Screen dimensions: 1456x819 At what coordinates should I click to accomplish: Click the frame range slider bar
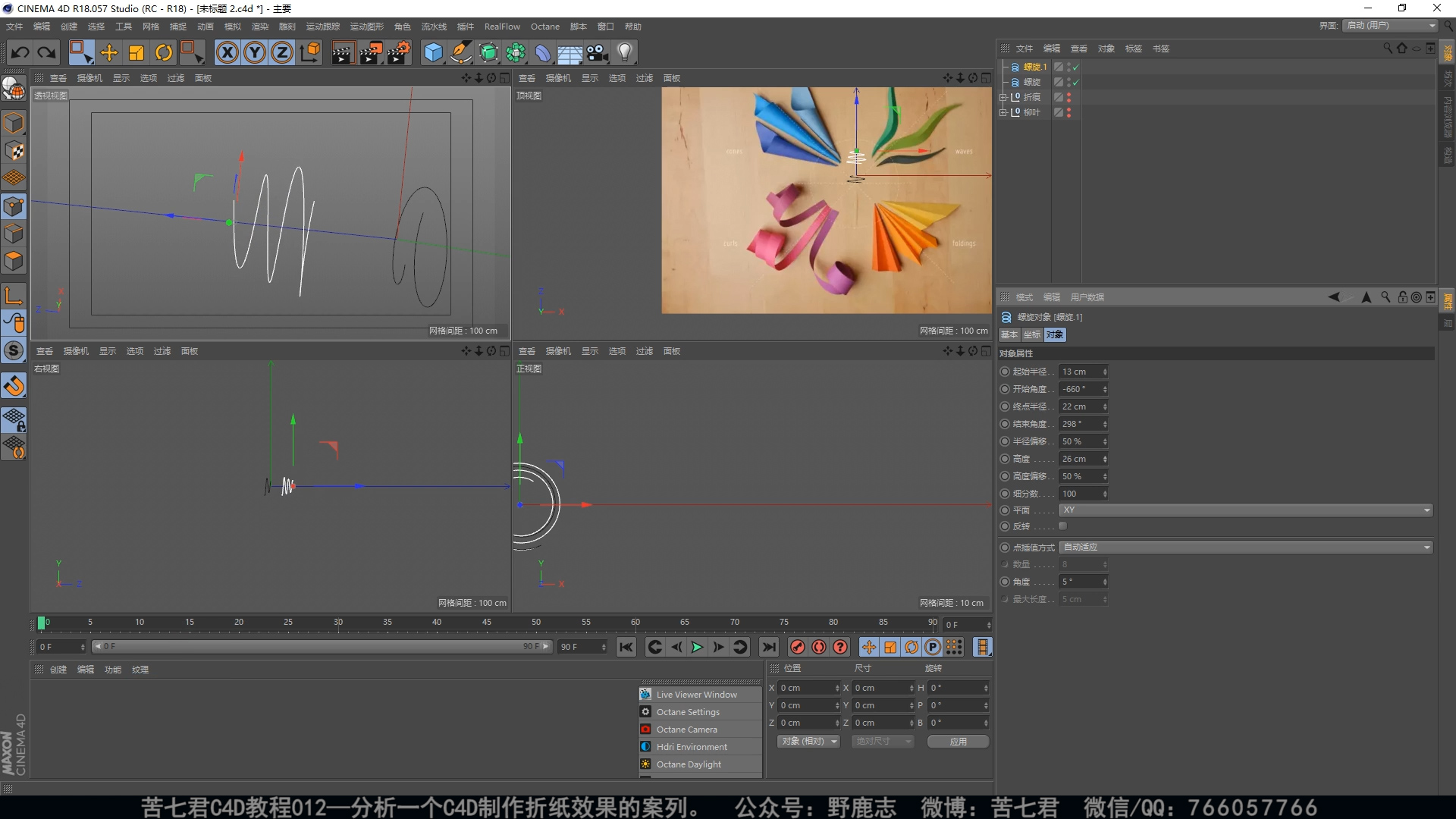(322, 646)
